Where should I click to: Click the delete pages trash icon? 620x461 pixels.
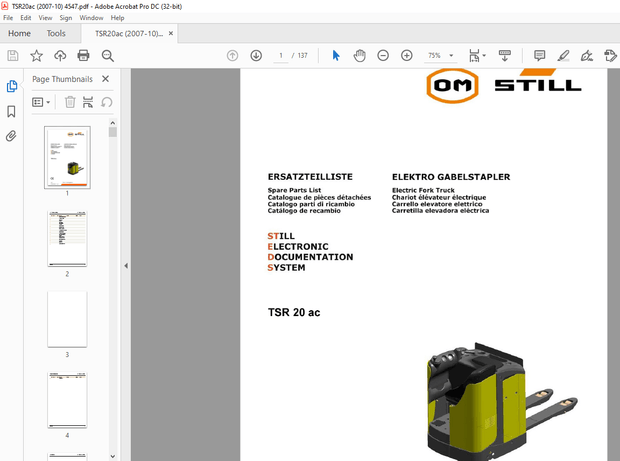(70, 102)
